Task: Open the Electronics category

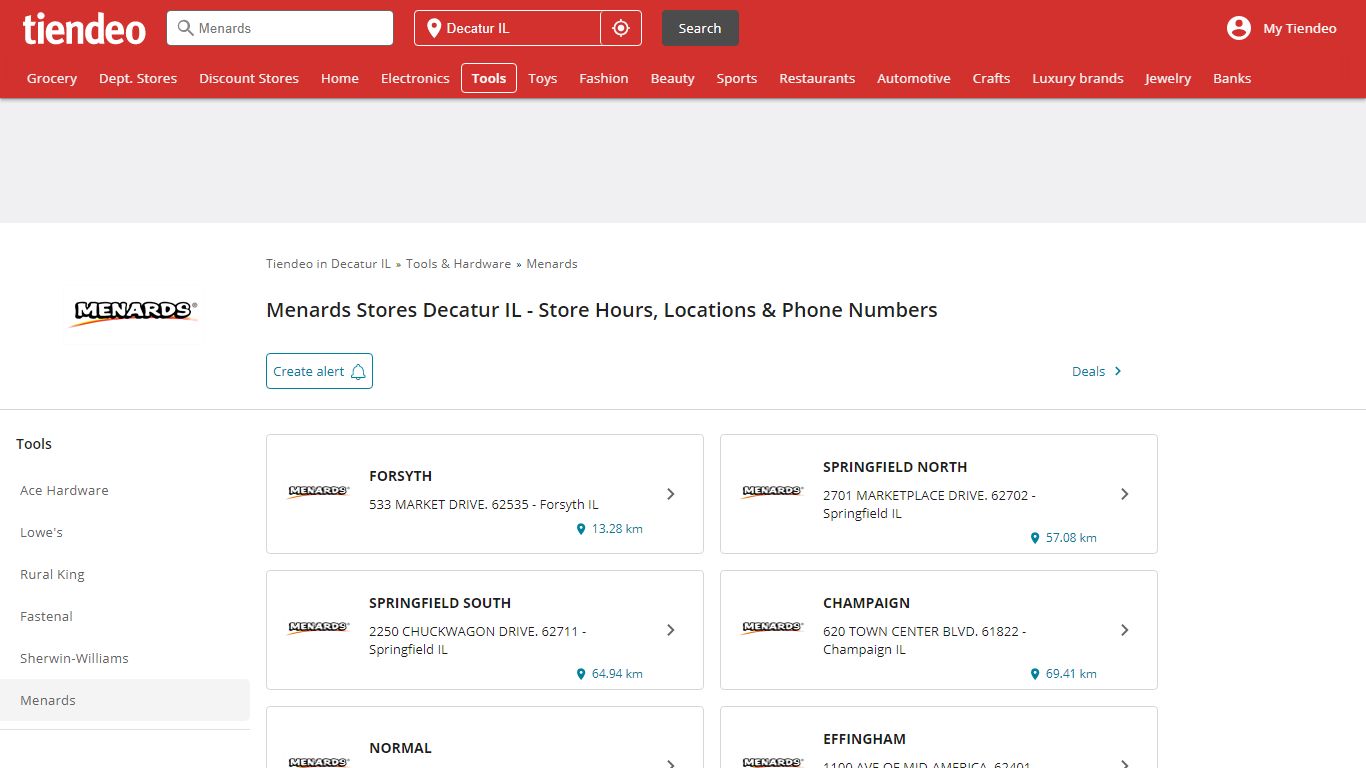Action: [x=415, y=78]
